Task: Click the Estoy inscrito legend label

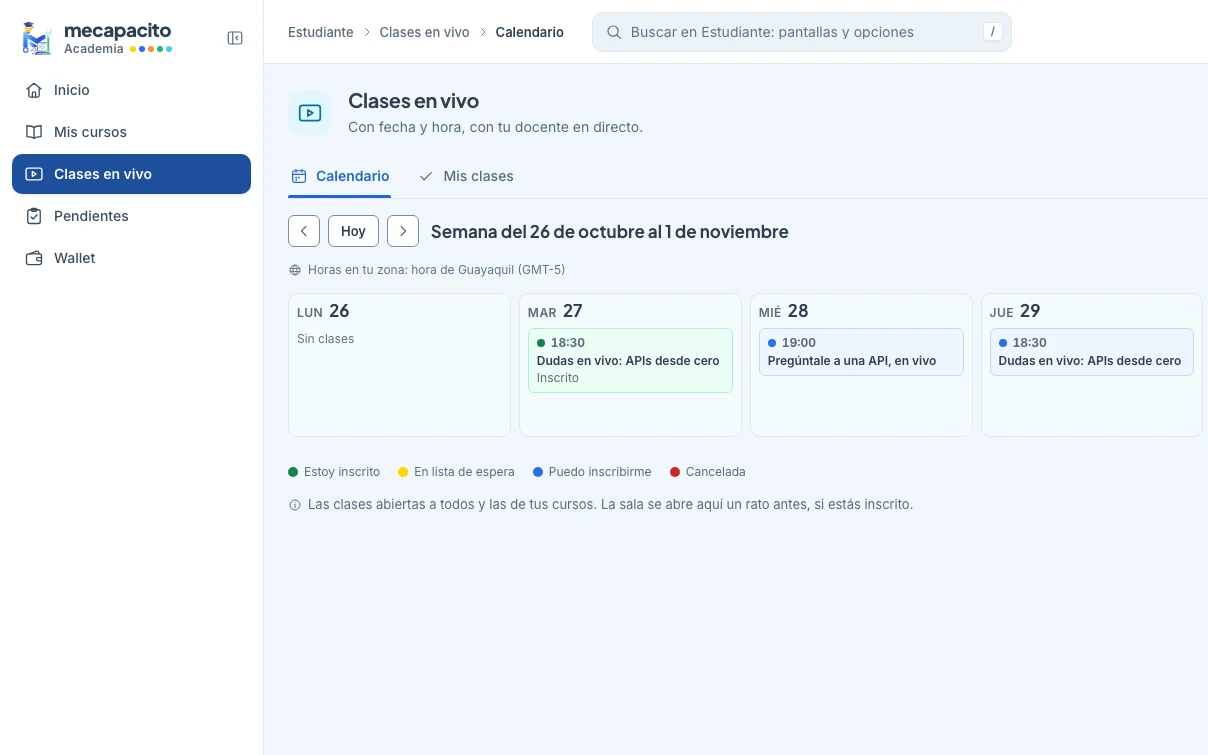Action: (342, 472)
